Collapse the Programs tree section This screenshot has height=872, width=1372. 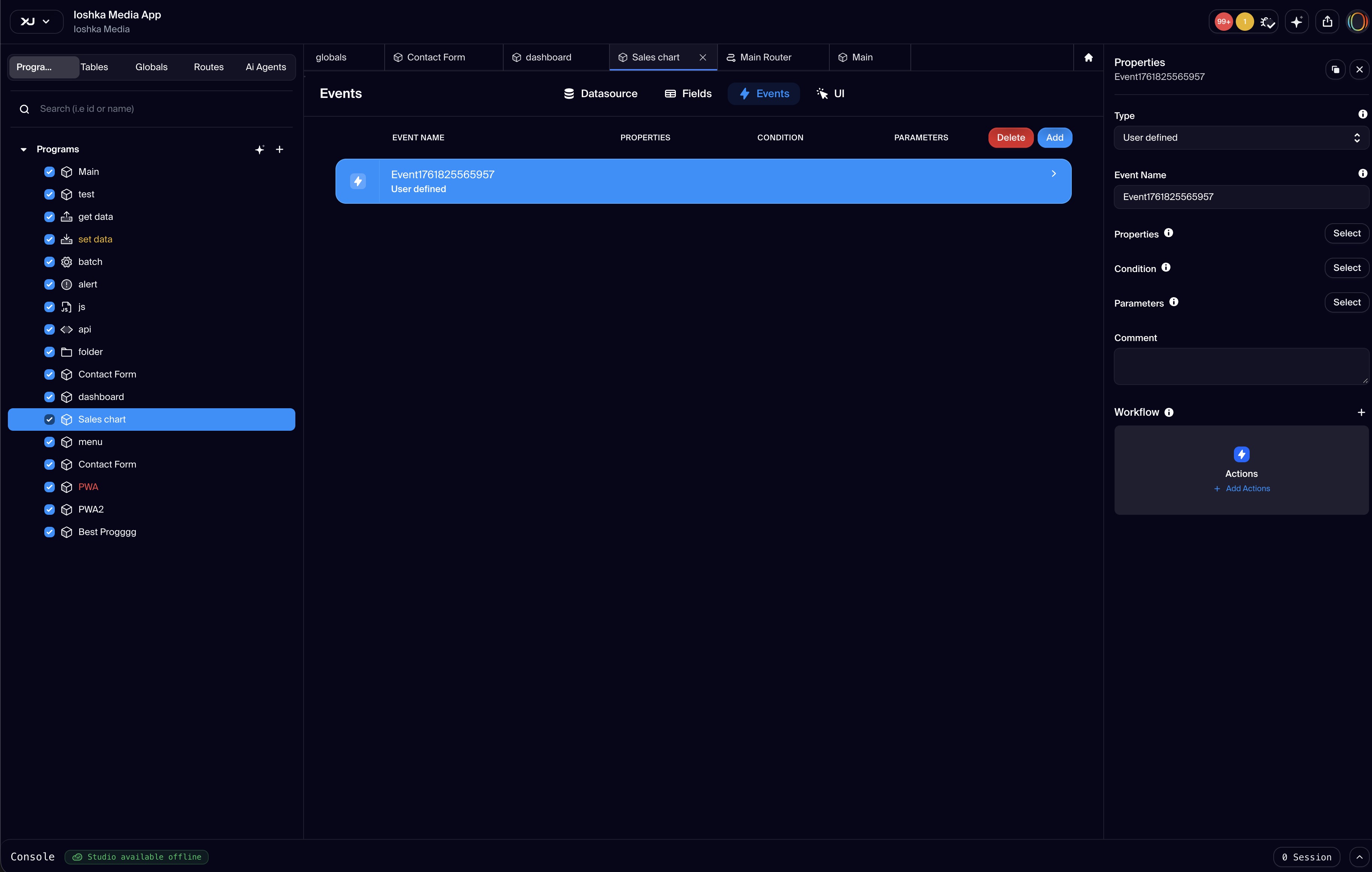click(x=23, y=149)
